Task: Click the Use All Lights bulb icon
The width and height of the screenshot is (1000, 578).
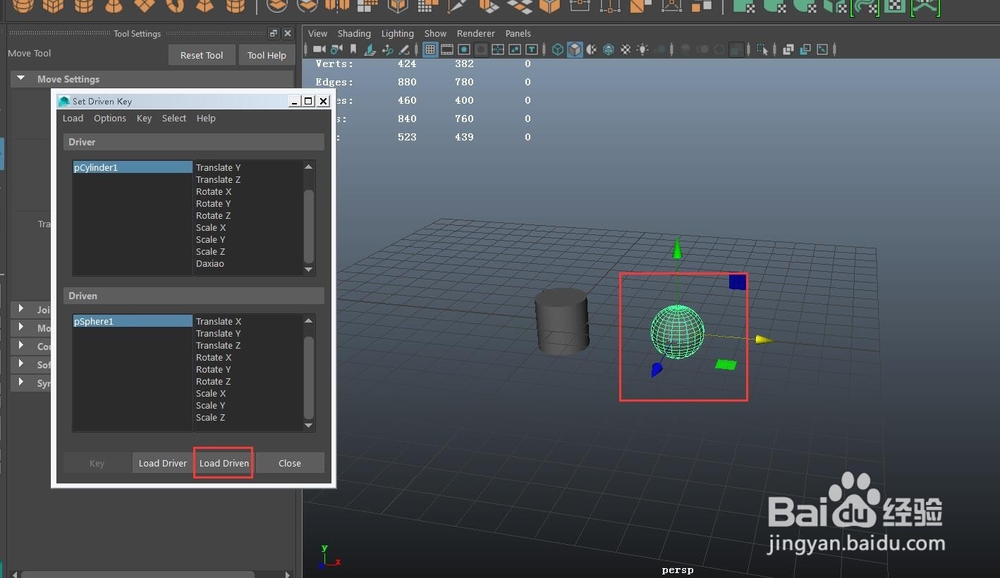Action: pos(642,49)
